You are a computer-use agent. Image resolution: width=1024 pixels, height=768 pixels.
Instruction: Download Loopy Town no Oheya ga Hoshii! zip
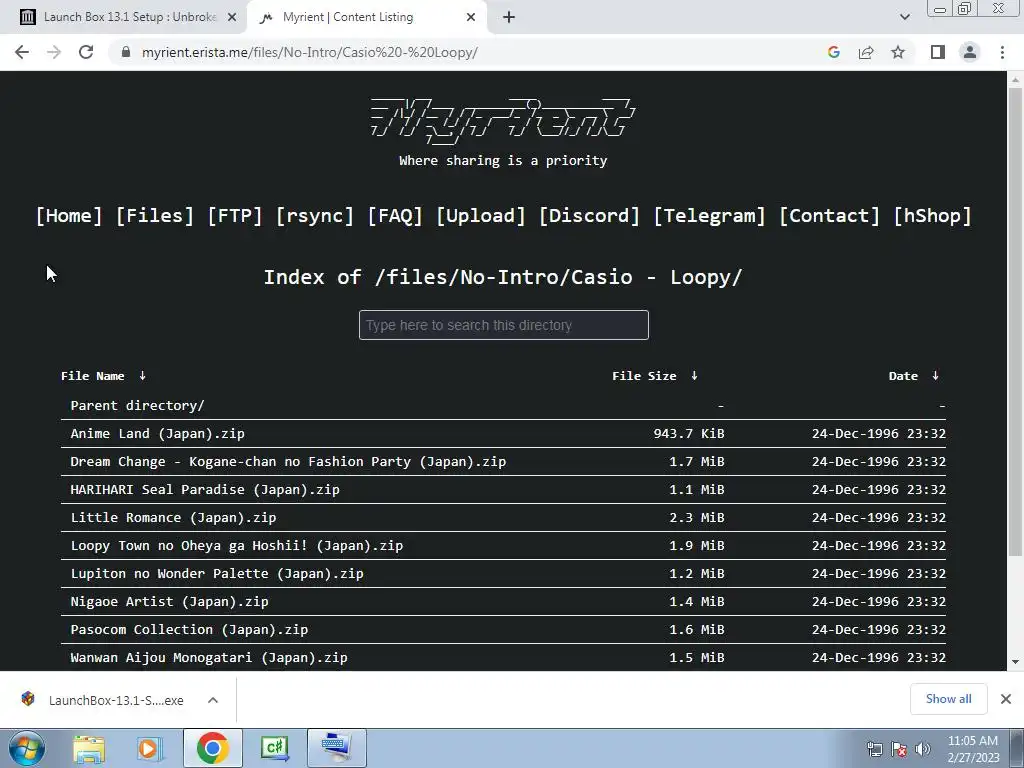pyautogui.click(x=236, y=546)
